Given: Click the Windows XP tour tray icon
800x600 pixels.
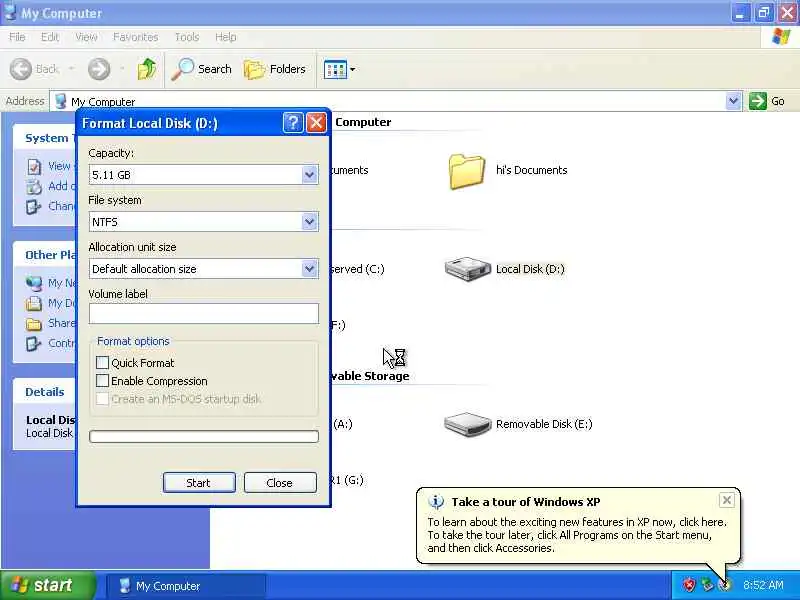Looking at the screenshot, I should point(724,585).
